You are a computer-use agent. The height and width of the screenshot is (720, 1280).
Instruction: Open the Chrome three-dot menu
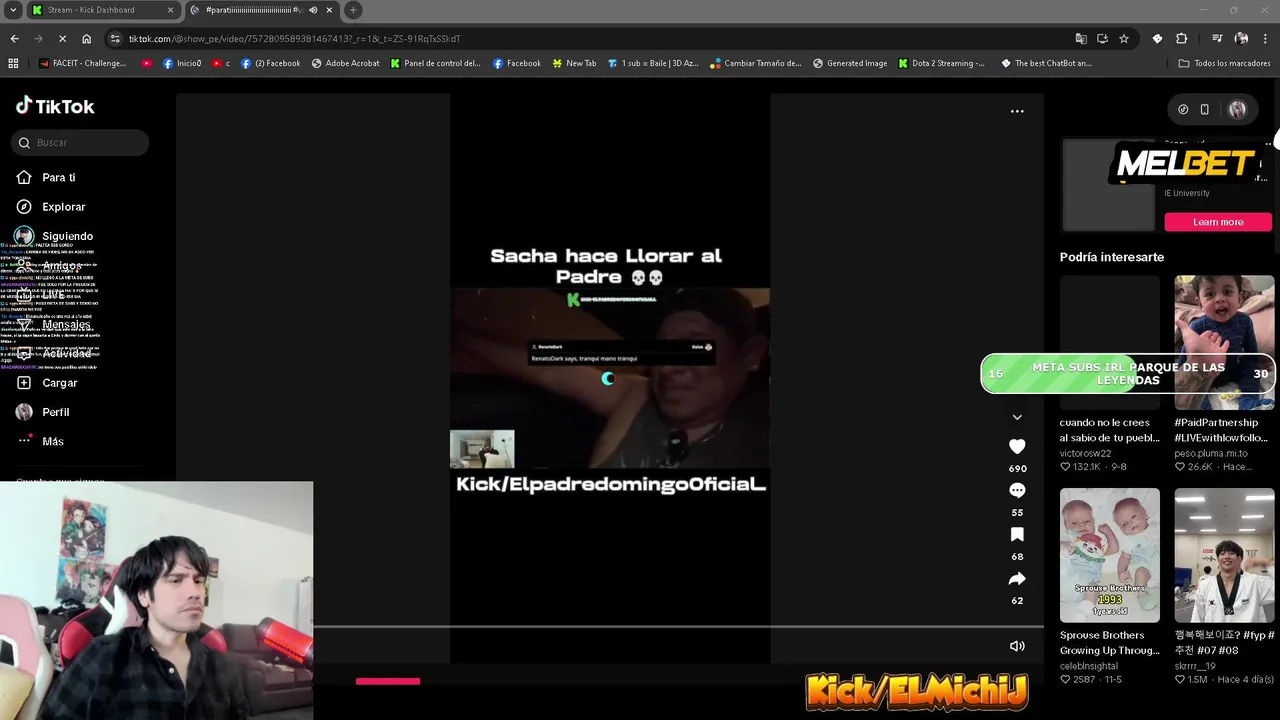(x=1265, y=38)
